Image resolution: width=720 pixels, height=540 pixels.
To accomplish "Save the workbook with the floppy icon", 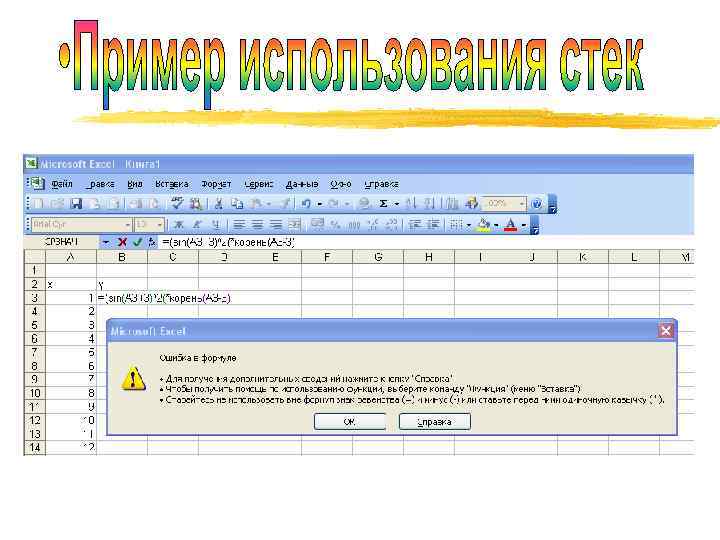I will (x=76, y=203).
